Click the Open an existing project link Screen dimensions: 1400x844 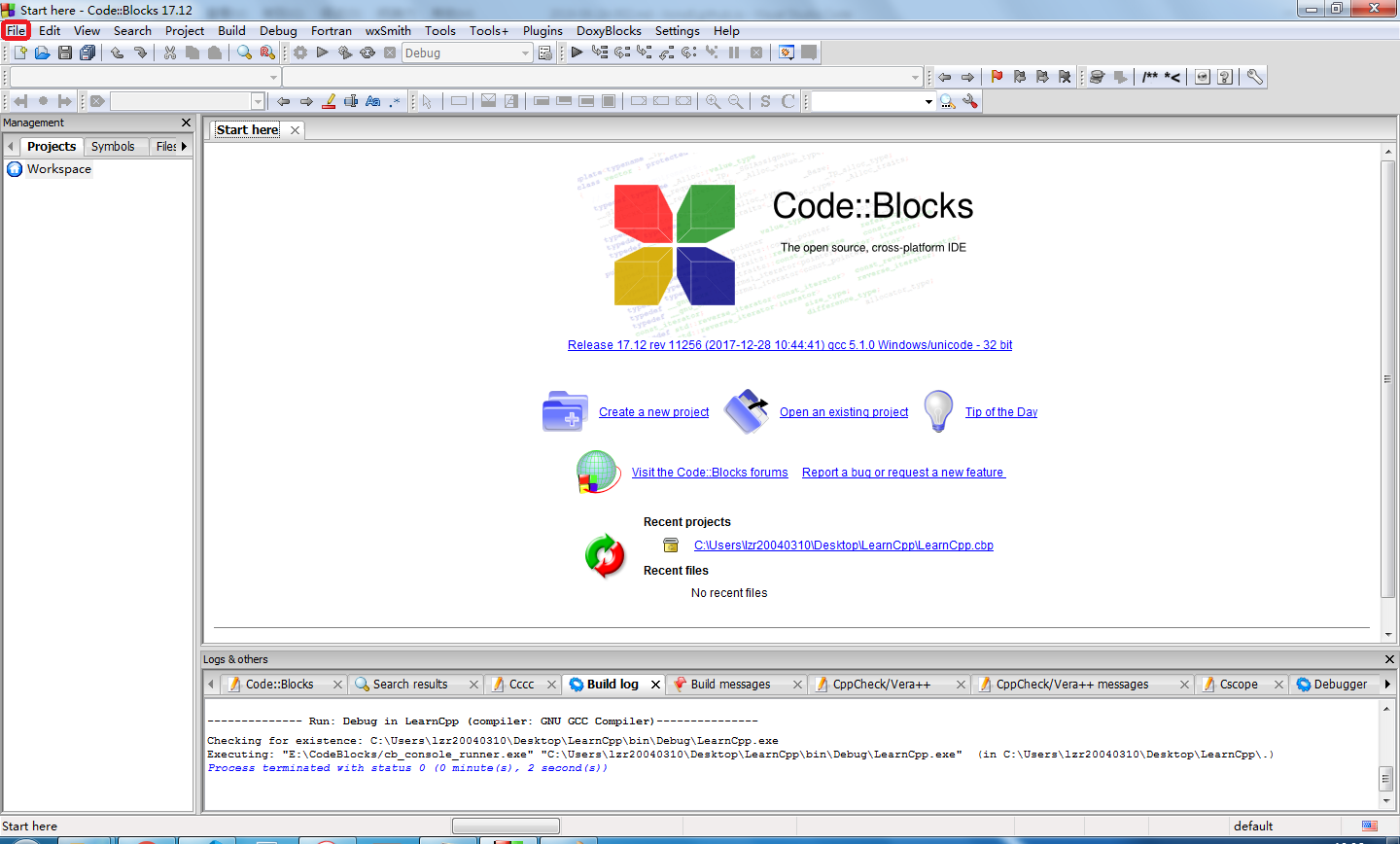coord(844,412)
